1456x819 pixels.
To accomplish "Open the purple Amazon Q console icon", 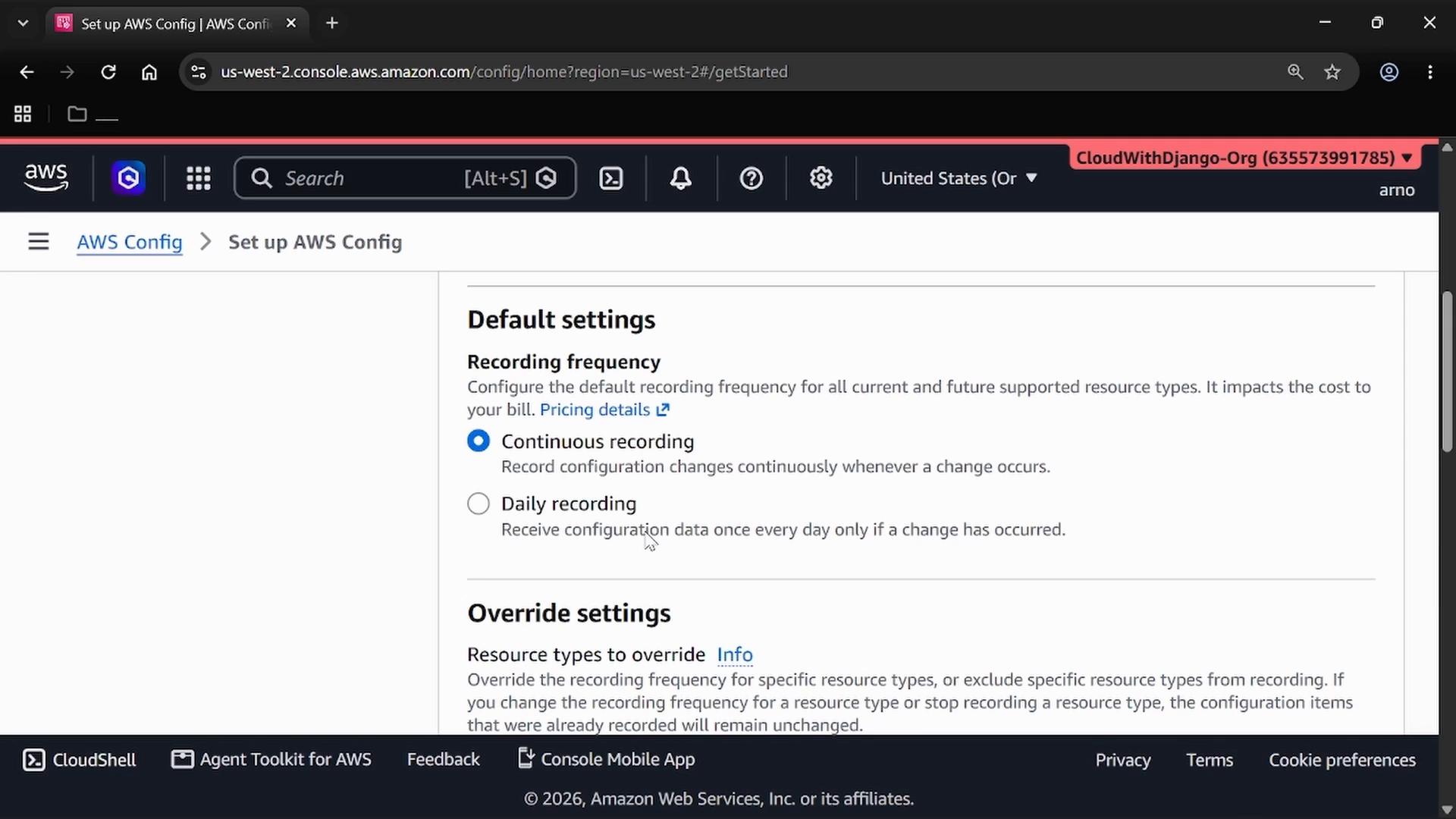I will 129,178.
